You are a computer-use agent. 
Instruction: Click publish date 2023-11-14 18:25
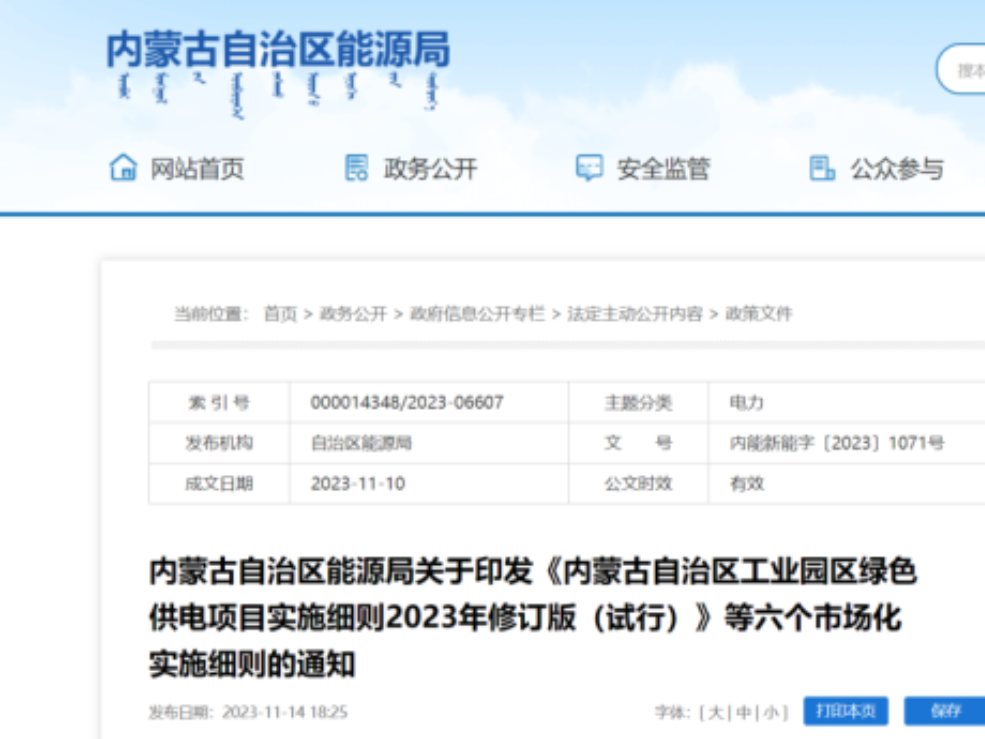(x=285, y=712)
